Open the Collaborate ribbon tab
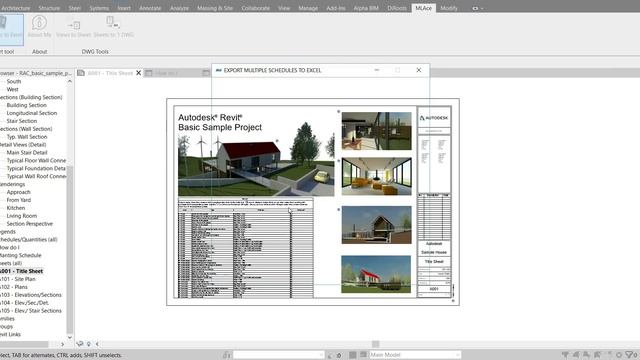The height and width of the screenshot is (360, 640). (x=256, y=8)
